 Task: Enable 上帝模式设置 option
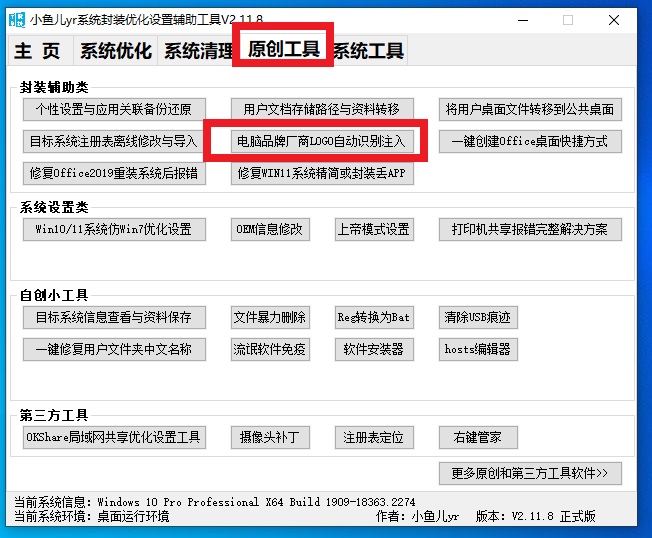(x=374, y=229)
